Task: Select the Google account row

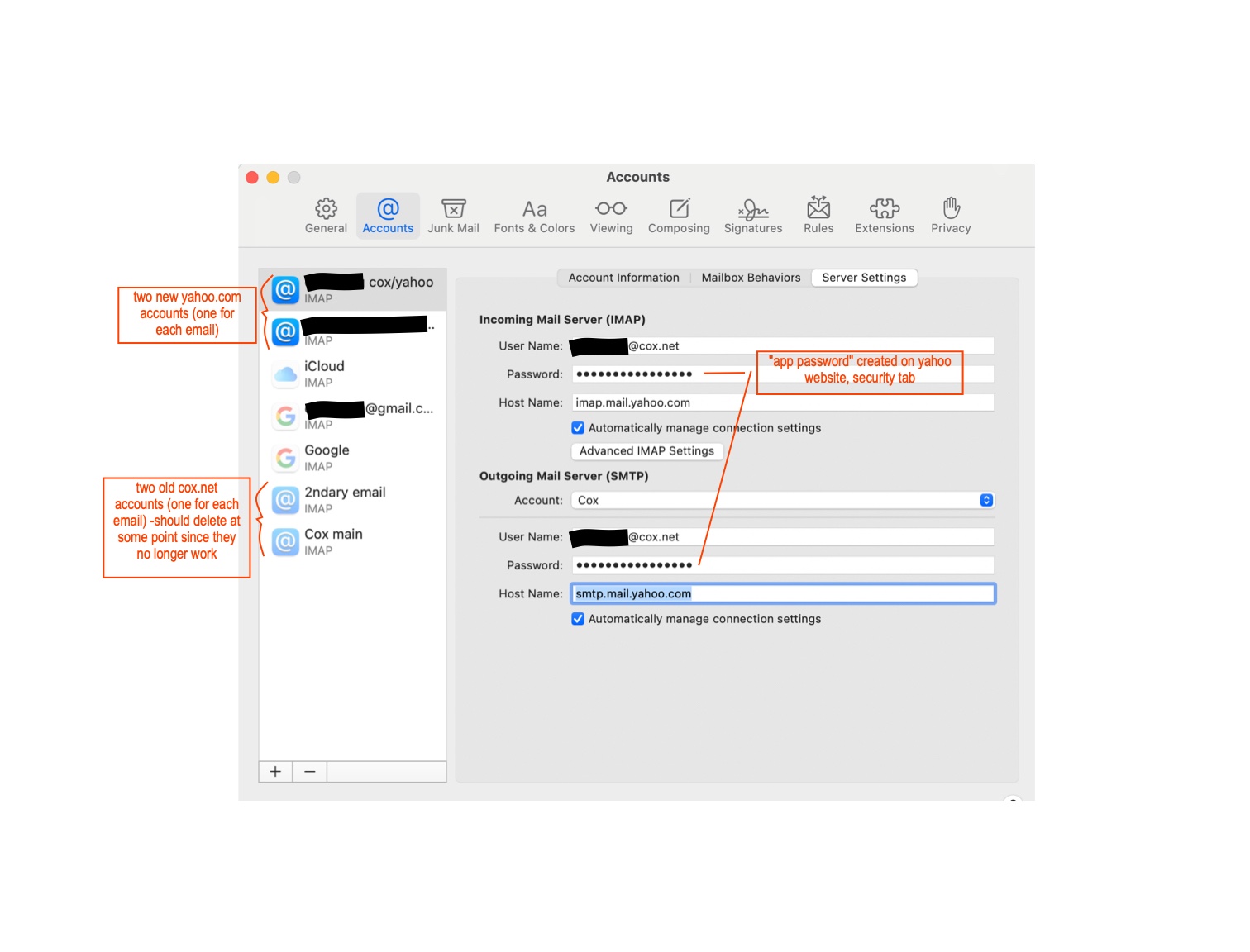Action: coord(353,458)
